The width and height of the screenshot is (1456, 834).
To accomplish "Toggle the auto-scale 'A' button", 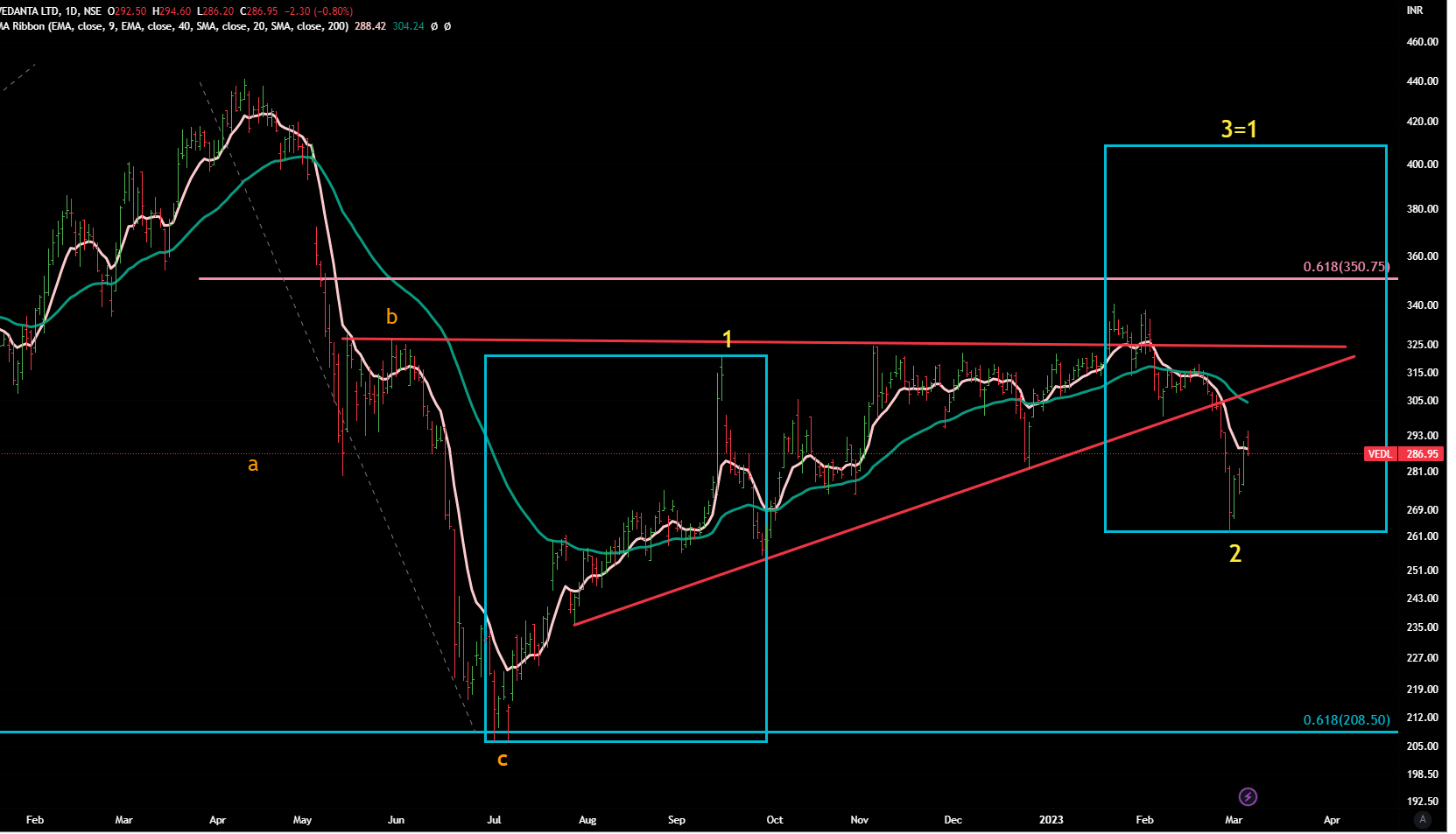I will click(x=1423, y=819).
